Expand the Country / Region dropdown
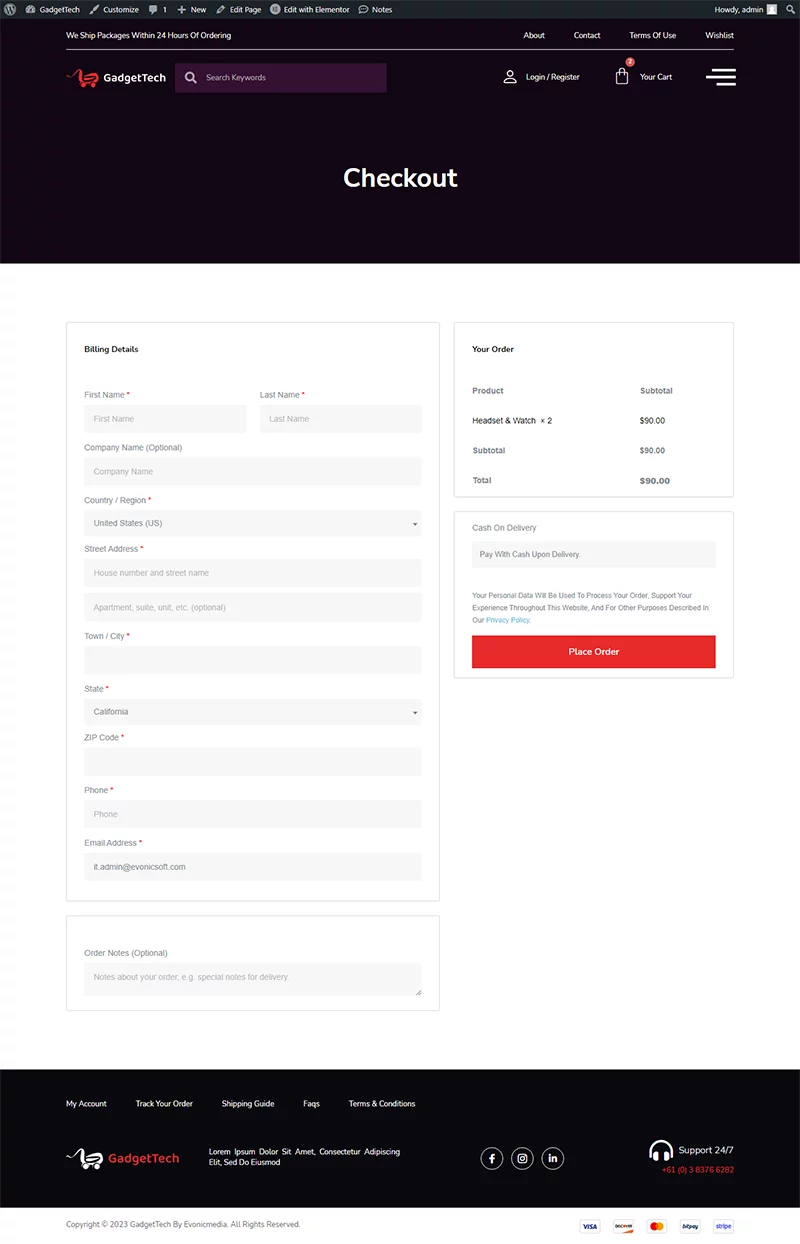 point(252,523)
